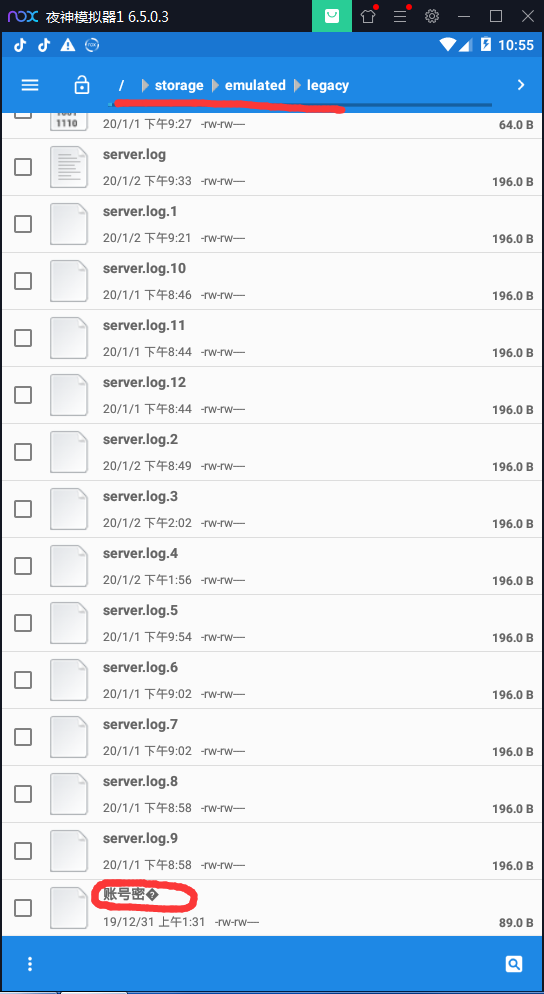This screenshot has height=994, width=544.
Task: Select the server.log.12 checkbox
Action: click(x=23, y=395)
